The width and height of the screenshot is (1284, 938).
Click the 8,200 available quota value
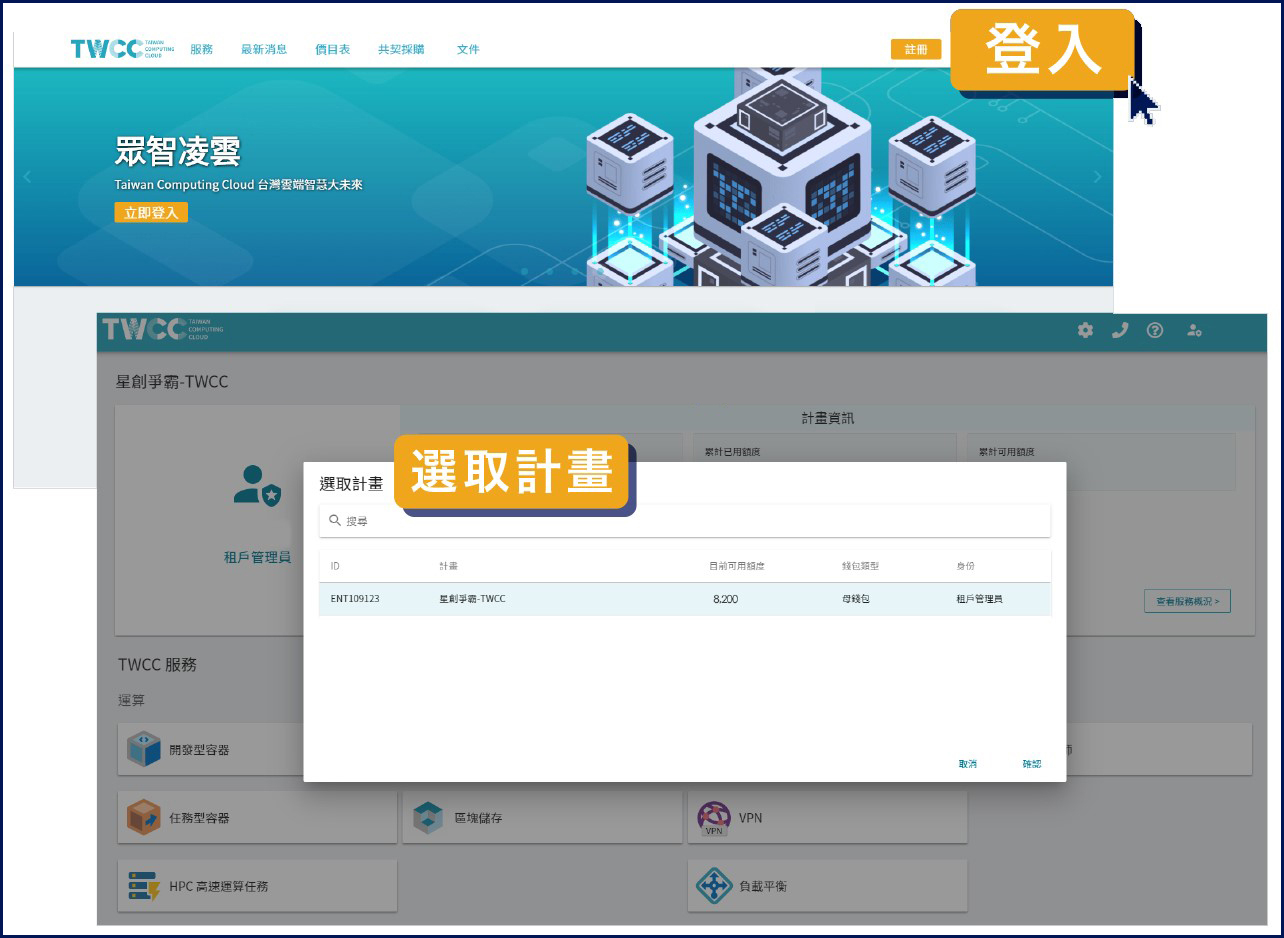click(x=726, y=599)
